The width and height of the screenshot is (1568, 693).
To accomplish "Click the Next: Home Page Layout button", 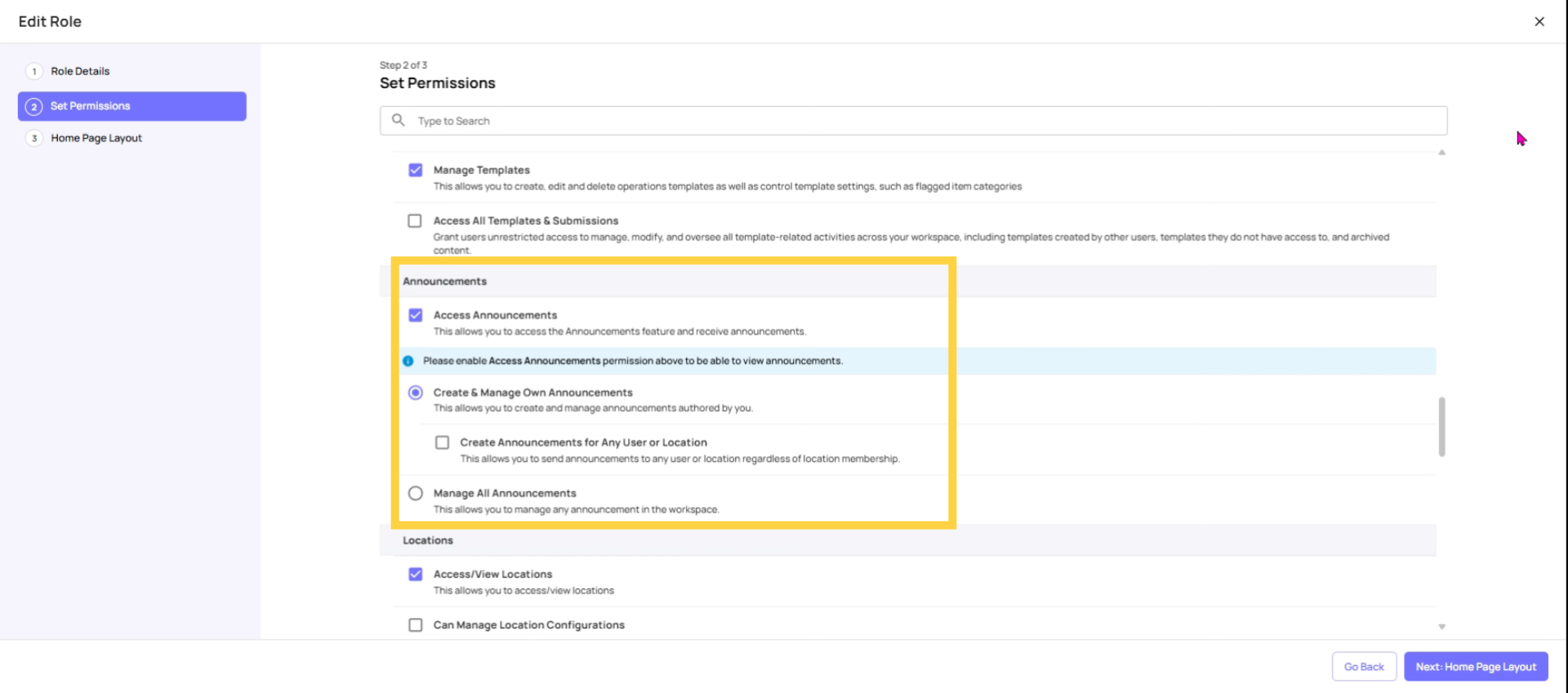I will (x=1475, y=666).
